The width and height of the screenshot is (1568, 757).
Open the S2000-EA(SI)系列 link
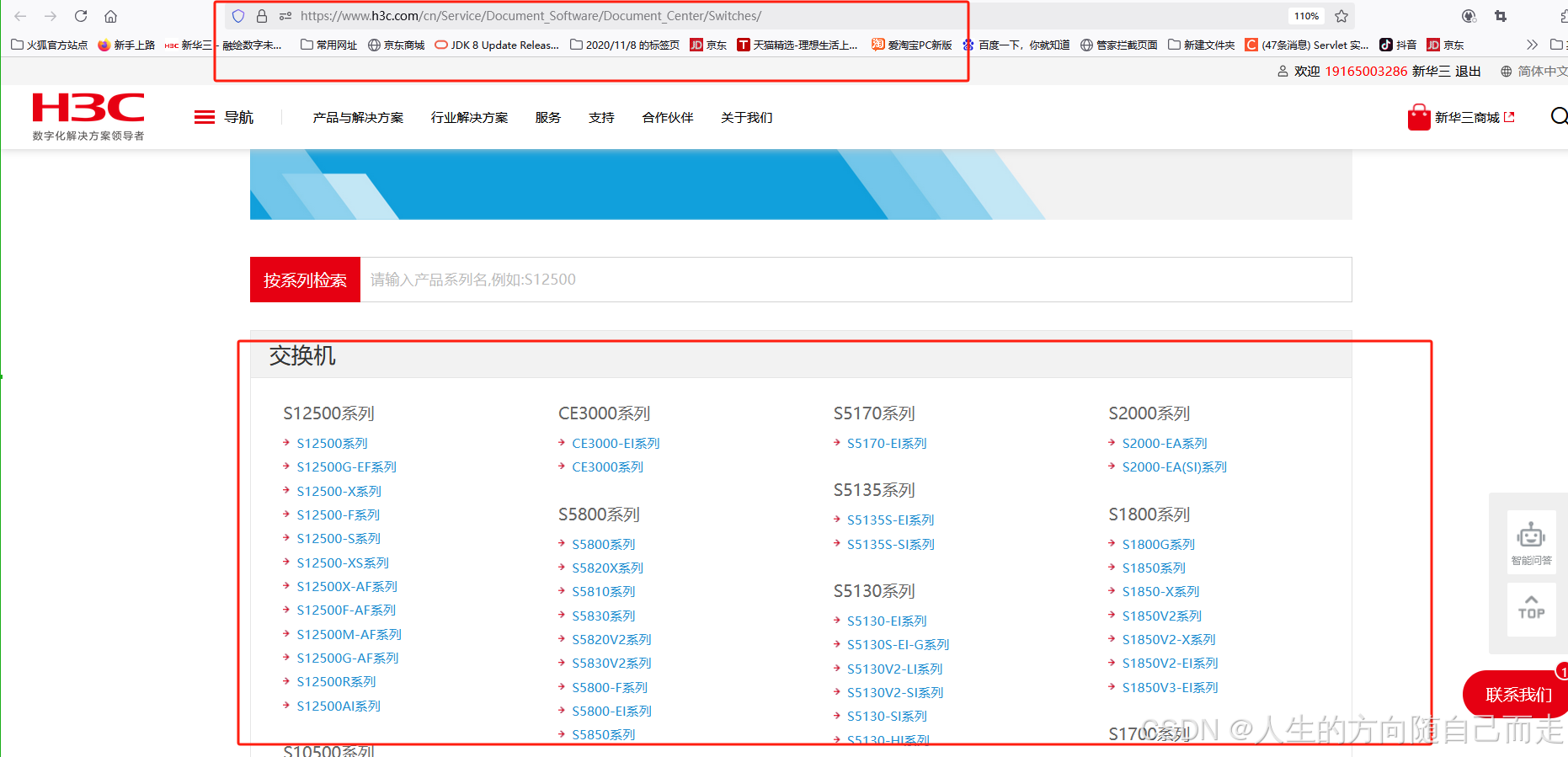pos(1174,466)
